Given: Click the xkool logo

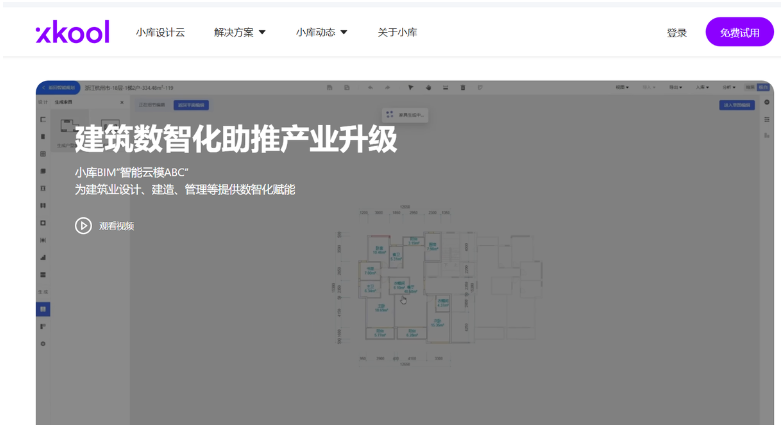Looking at the screenshot, I should pos(72,32).
